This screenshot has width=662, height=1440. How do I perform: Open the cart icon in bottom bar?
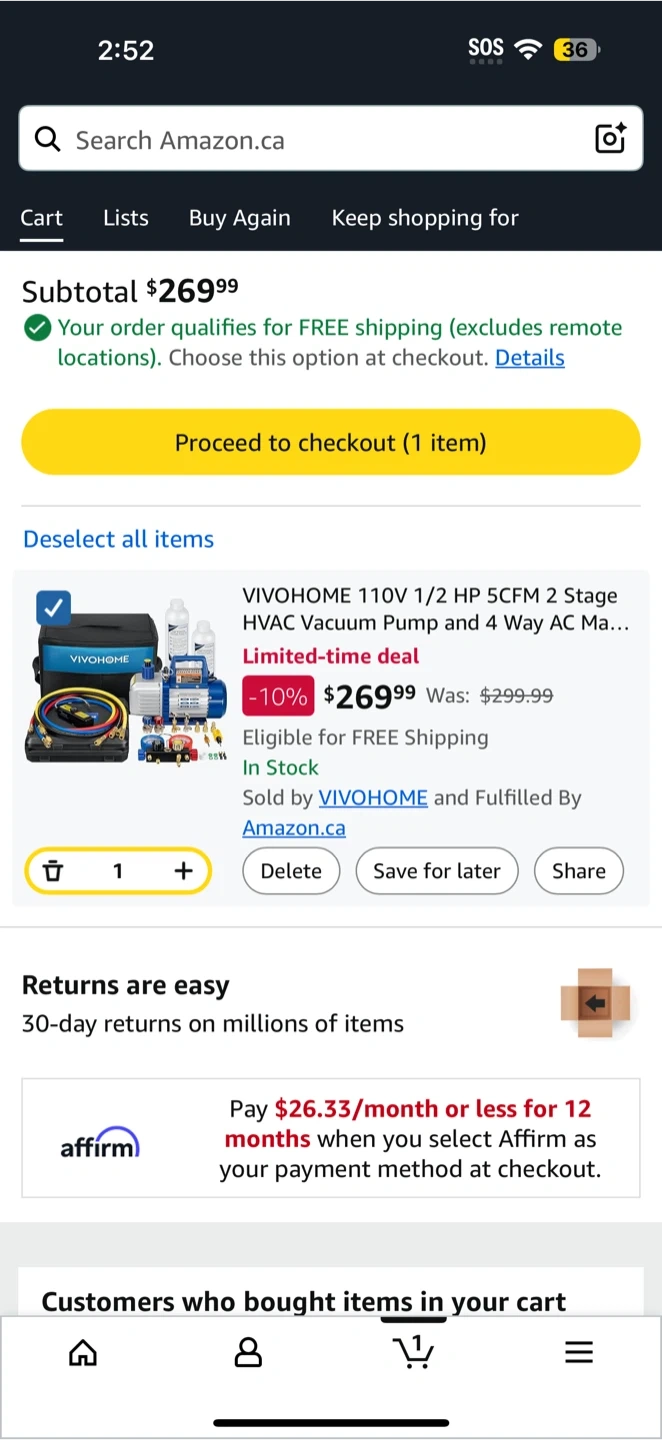pyautogui.click(x=414, y=1351)
